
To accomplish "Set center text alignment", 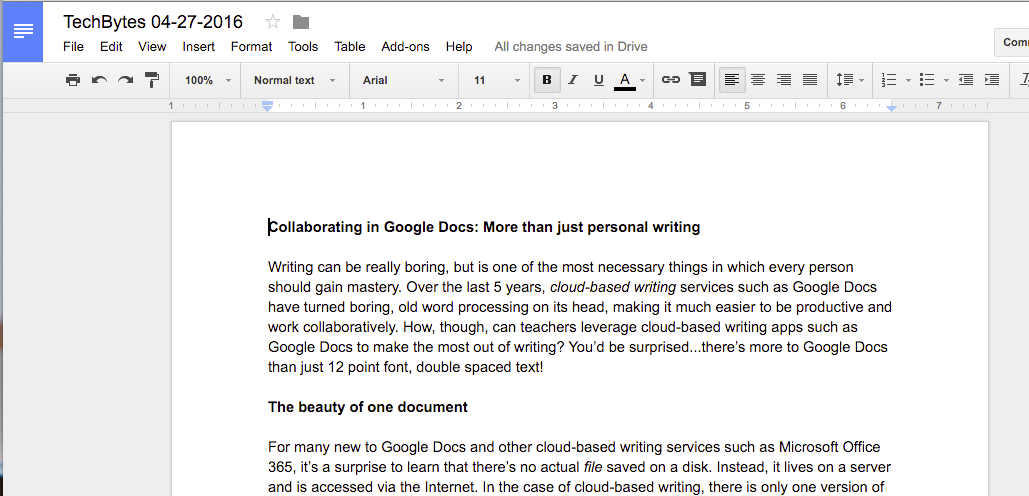I will coord(758,80).
